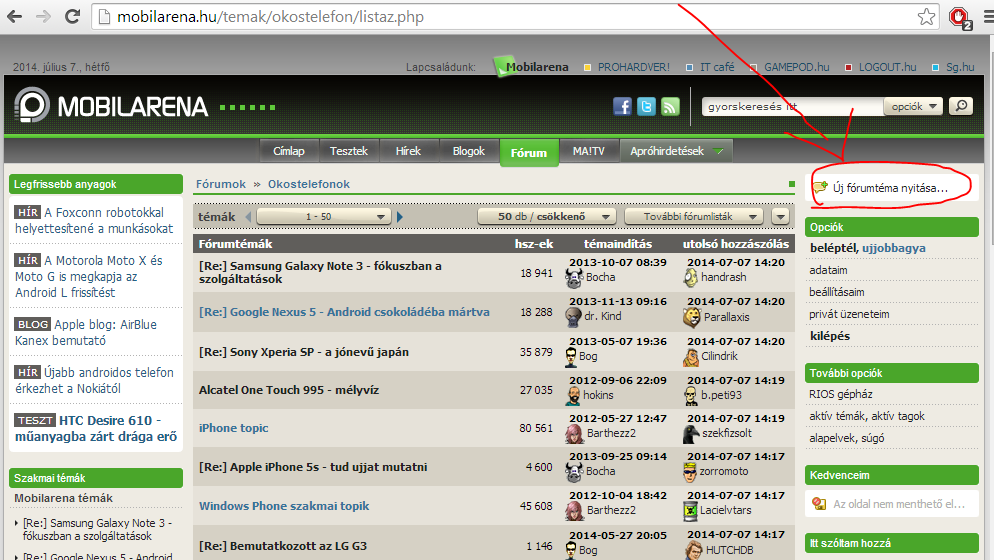Screen dimensions: 994x560
Task: Go to next topics page arrow
Action: pyautogui.click(x=400, y=217)
